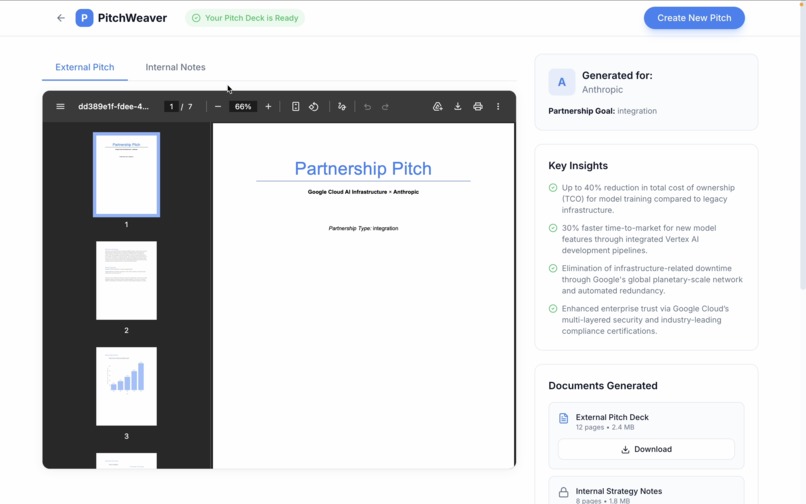Viewport: 806px width, 504px height.
Task: Click the 'Enhanced enterprise trust' insight
Action: [645, 320]
